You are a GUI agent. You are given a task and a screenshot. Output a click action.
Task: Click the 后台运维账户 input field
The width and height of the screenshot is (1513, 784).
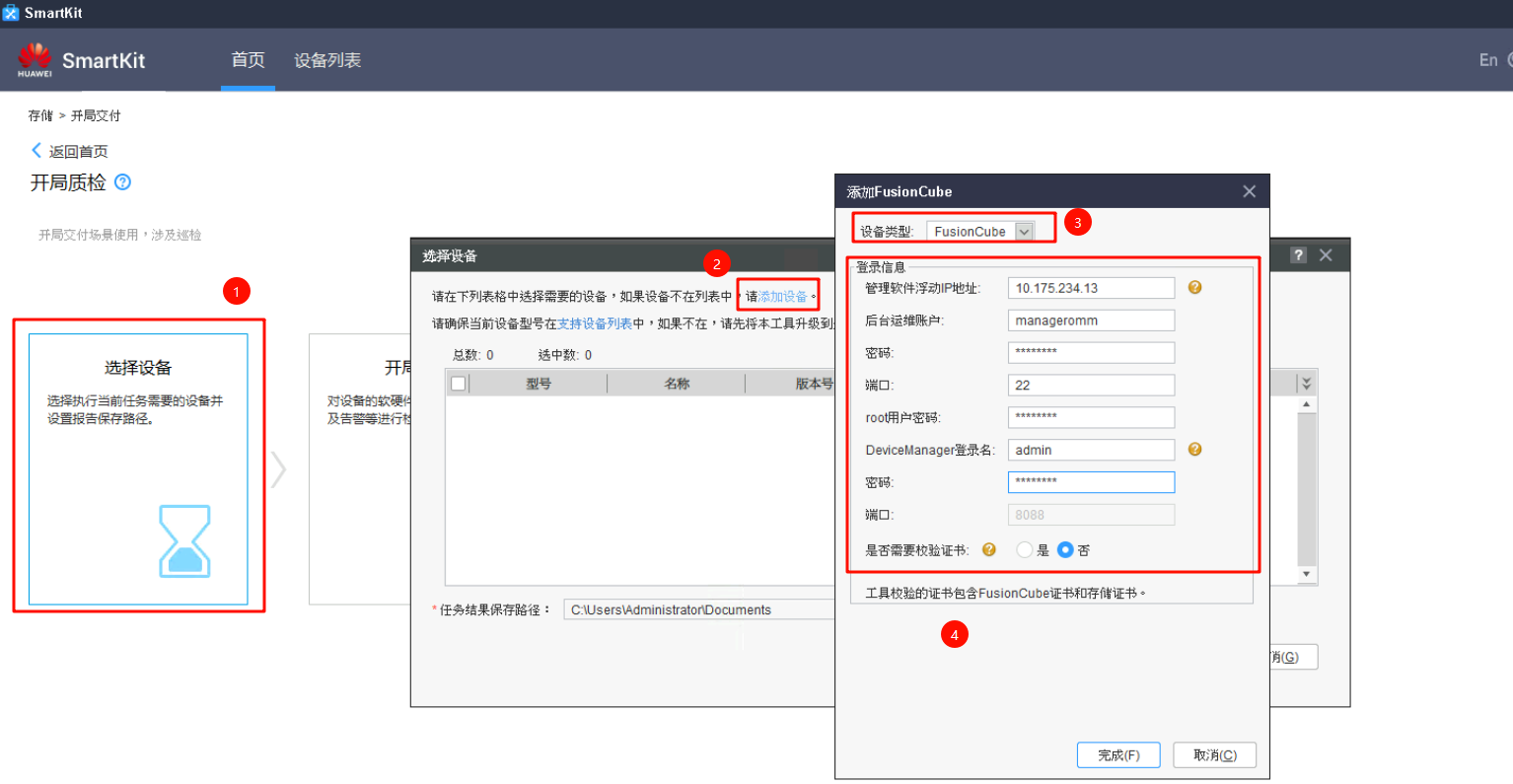click(x=1091, y=321)
